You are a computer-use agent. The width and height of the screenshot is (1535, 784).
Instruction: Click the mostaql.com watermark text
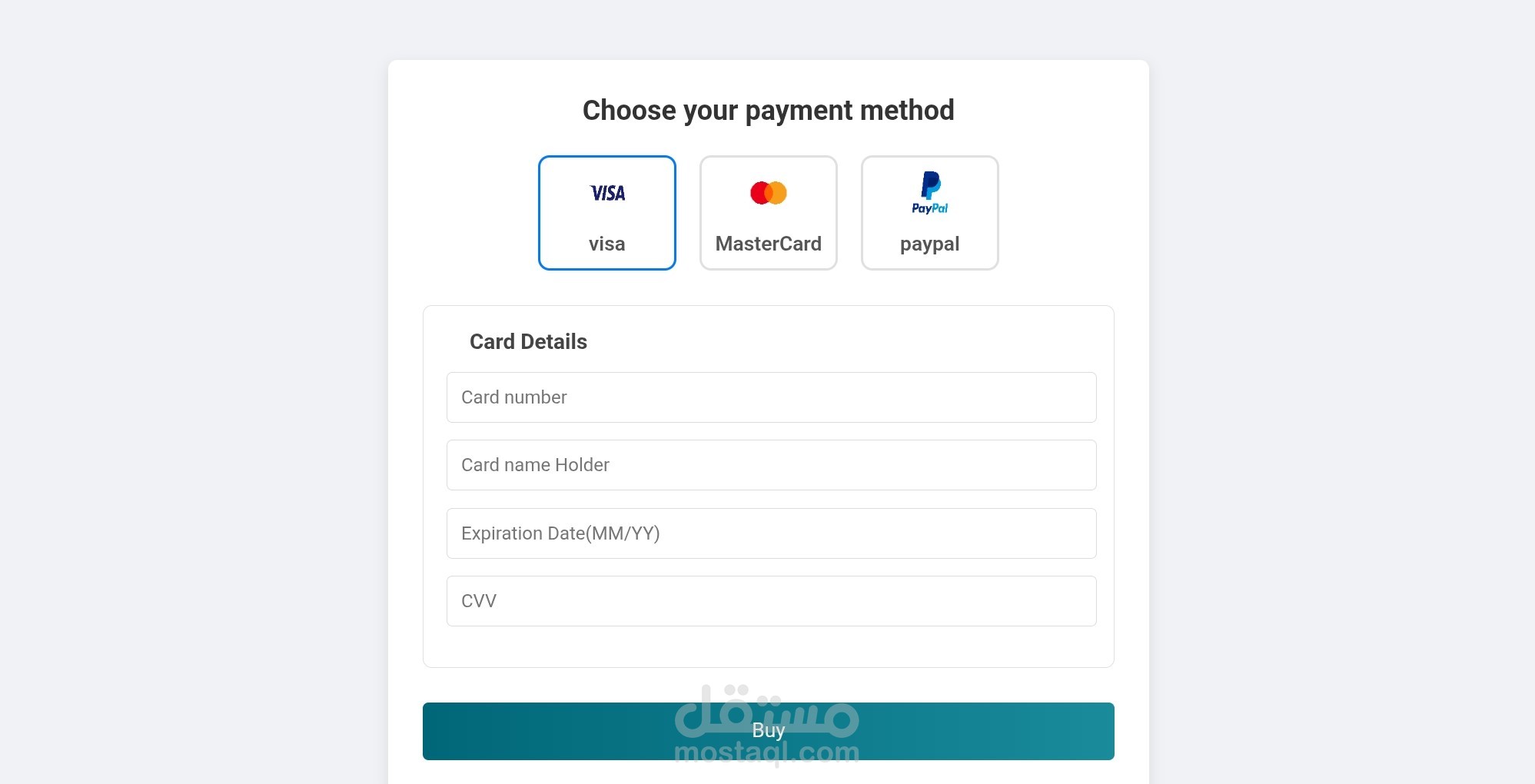tap(767, 752)
